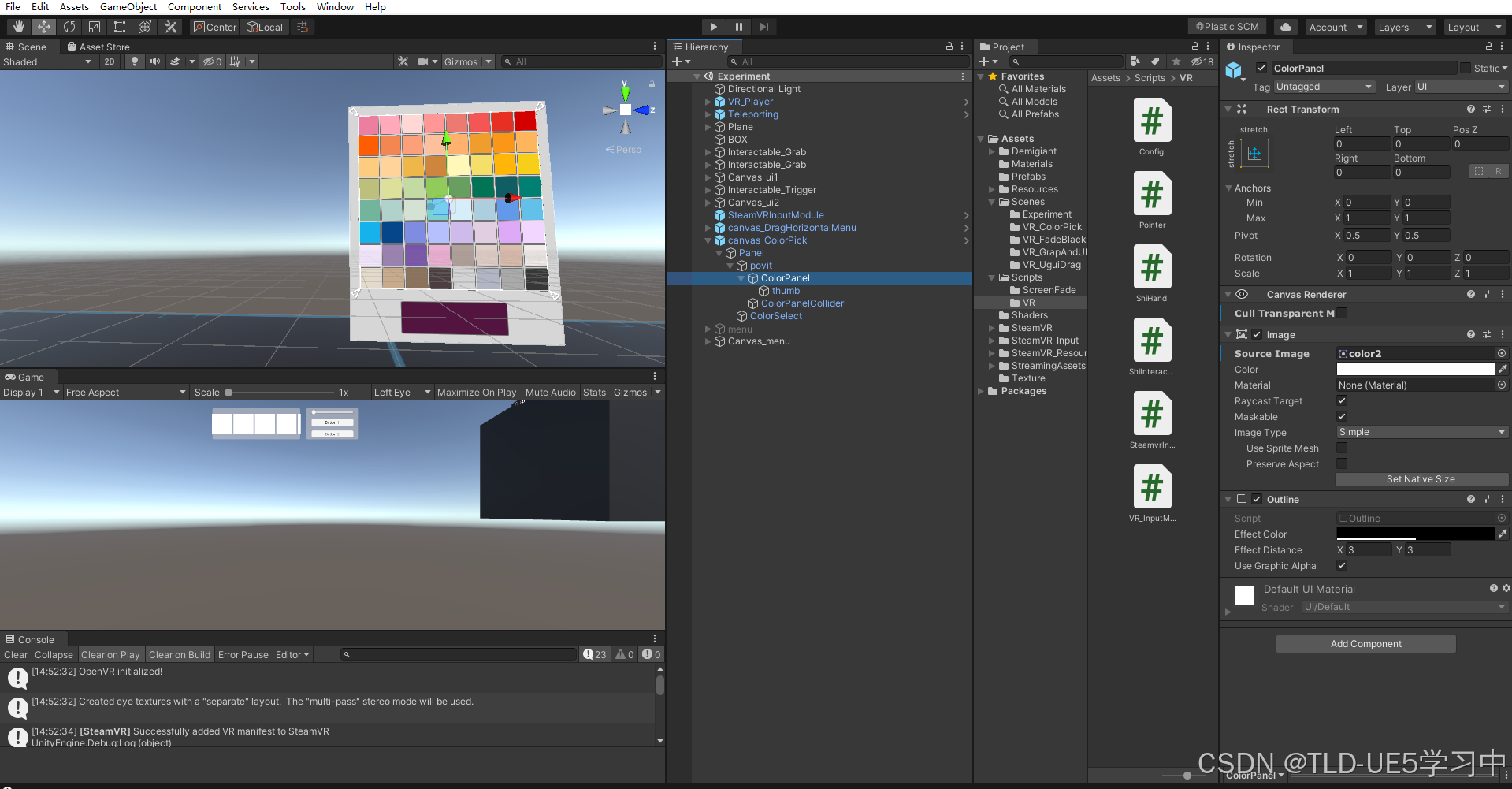
Task: Disable the Outline component checkbox
Action: pos(1257,499)
